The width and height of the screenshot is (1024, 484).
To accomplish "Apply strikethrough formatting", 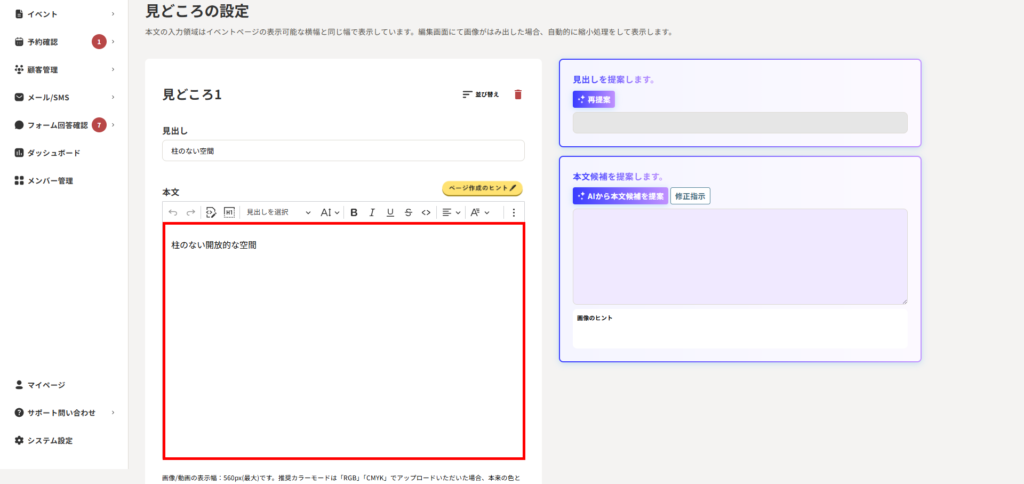I will (408, 212).
